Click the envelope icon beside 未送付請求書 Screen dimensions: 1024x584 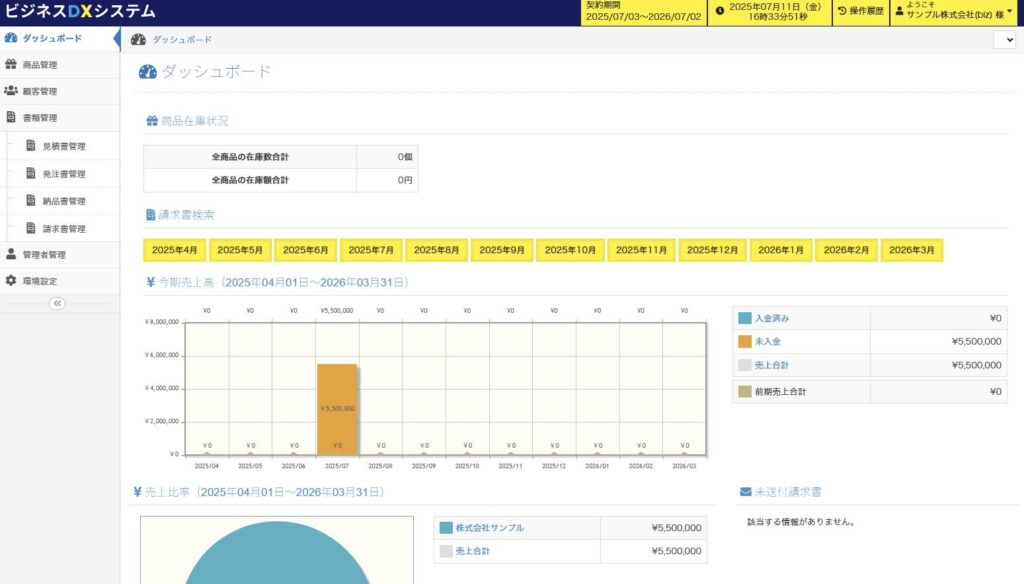tap(745, 492)
